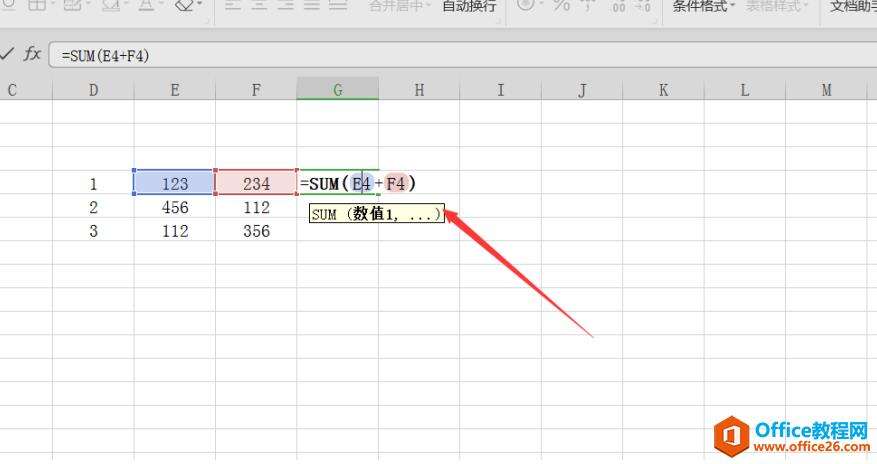Select column H header
The image size is (877, 464).
point(419,89)
